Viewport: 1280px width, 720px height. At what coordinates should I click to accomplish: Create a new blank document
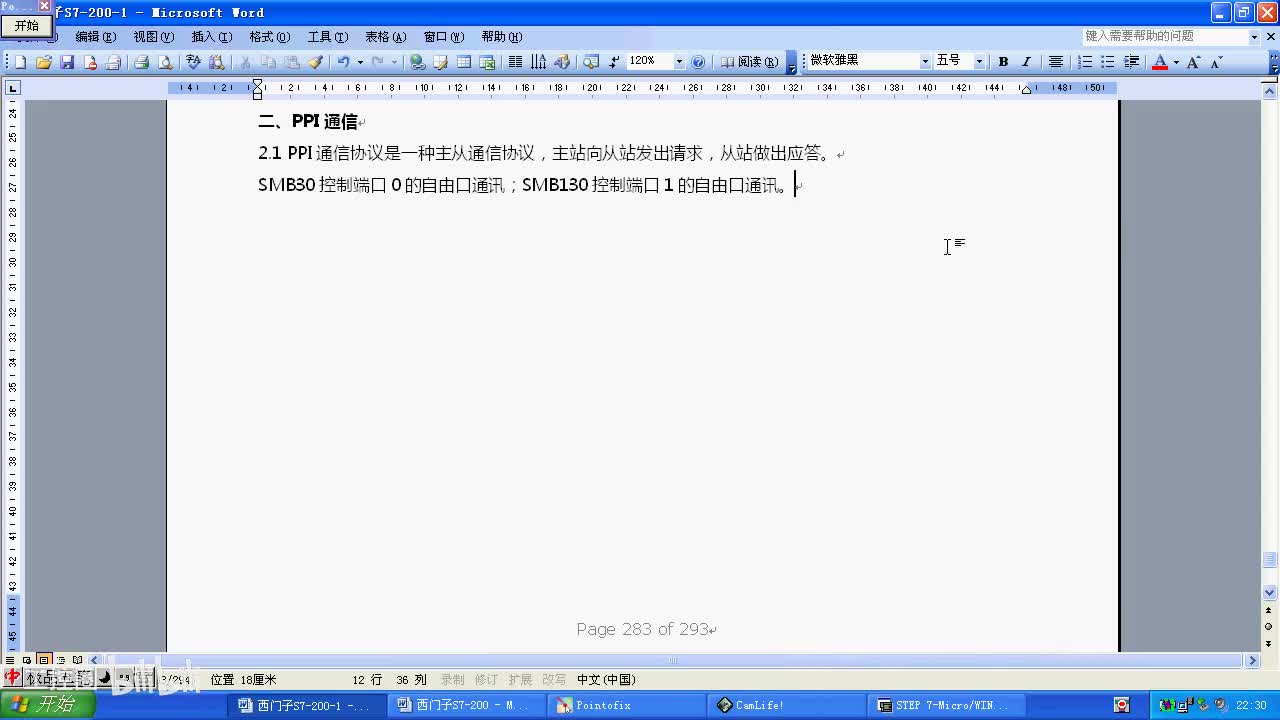tap(20, 62)
